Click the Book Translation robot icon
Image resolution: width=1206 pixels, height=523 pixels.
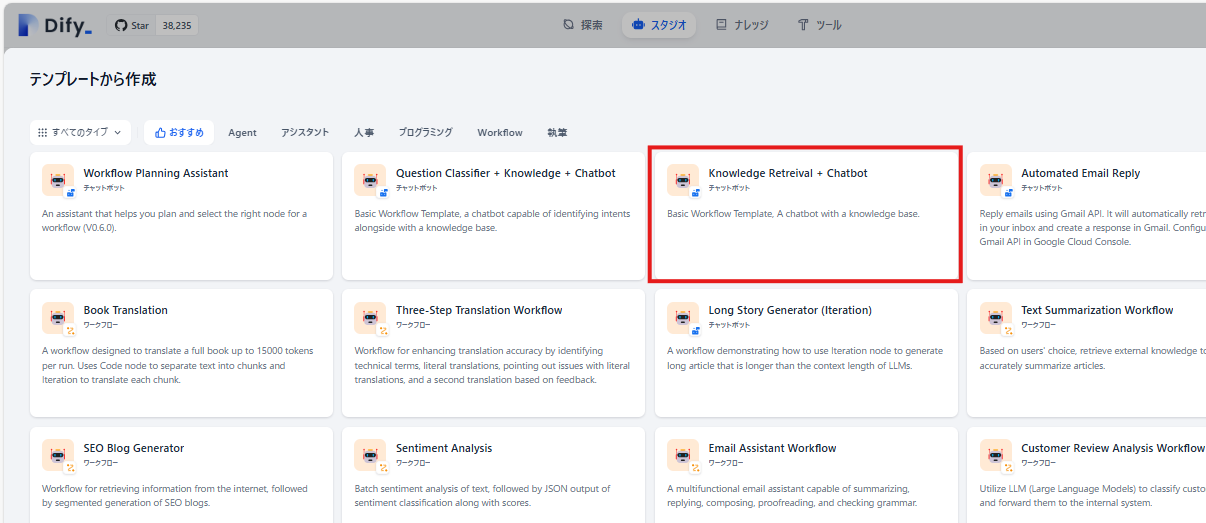pyautogui.click(x=58, y=317)
